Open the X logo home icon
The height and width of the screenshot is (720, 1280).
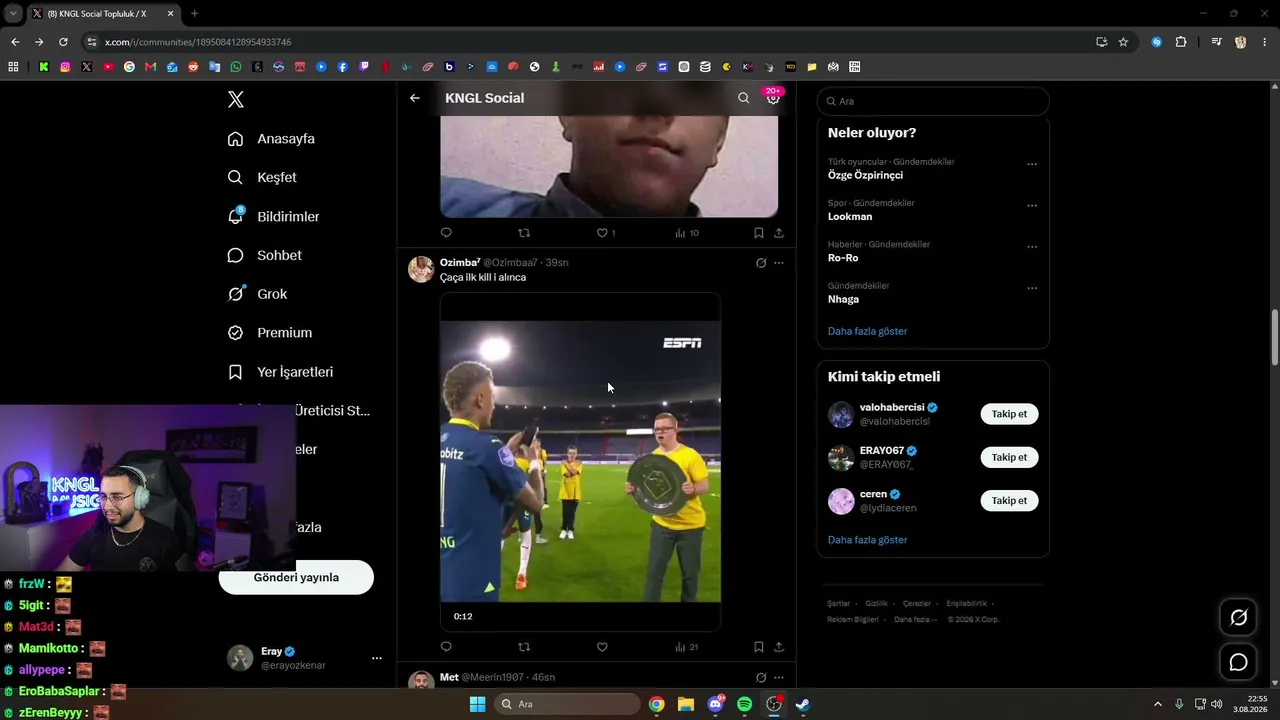click(236, 99)
